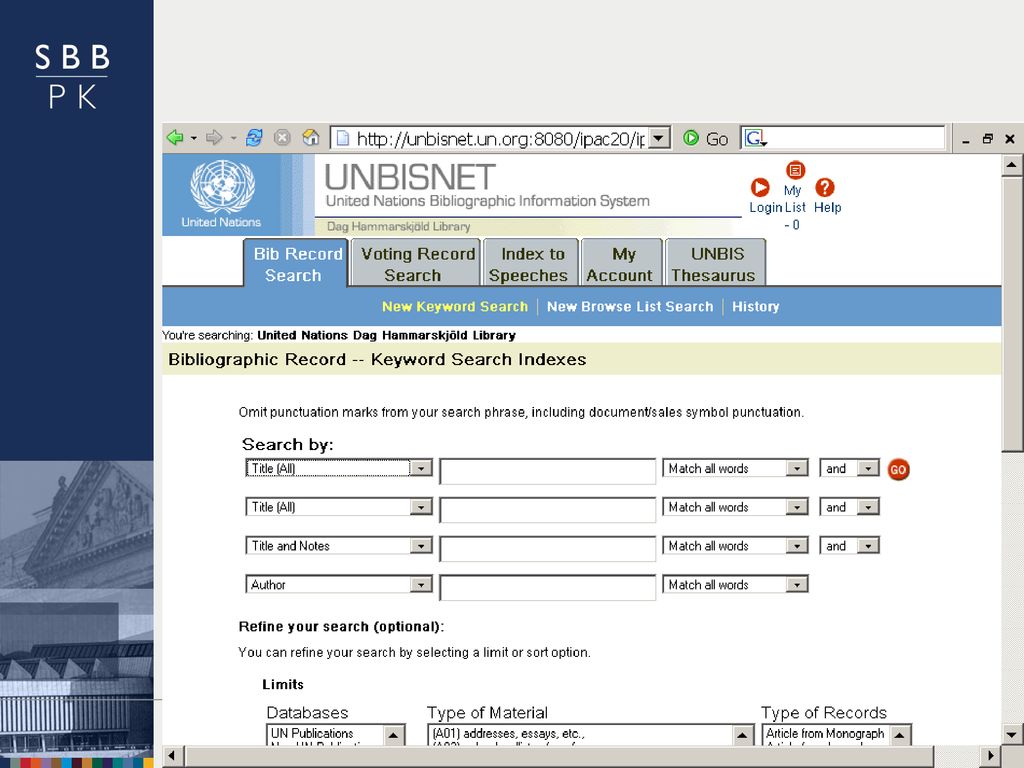Open the Author search field dropdown

click(x=421, y=584)
